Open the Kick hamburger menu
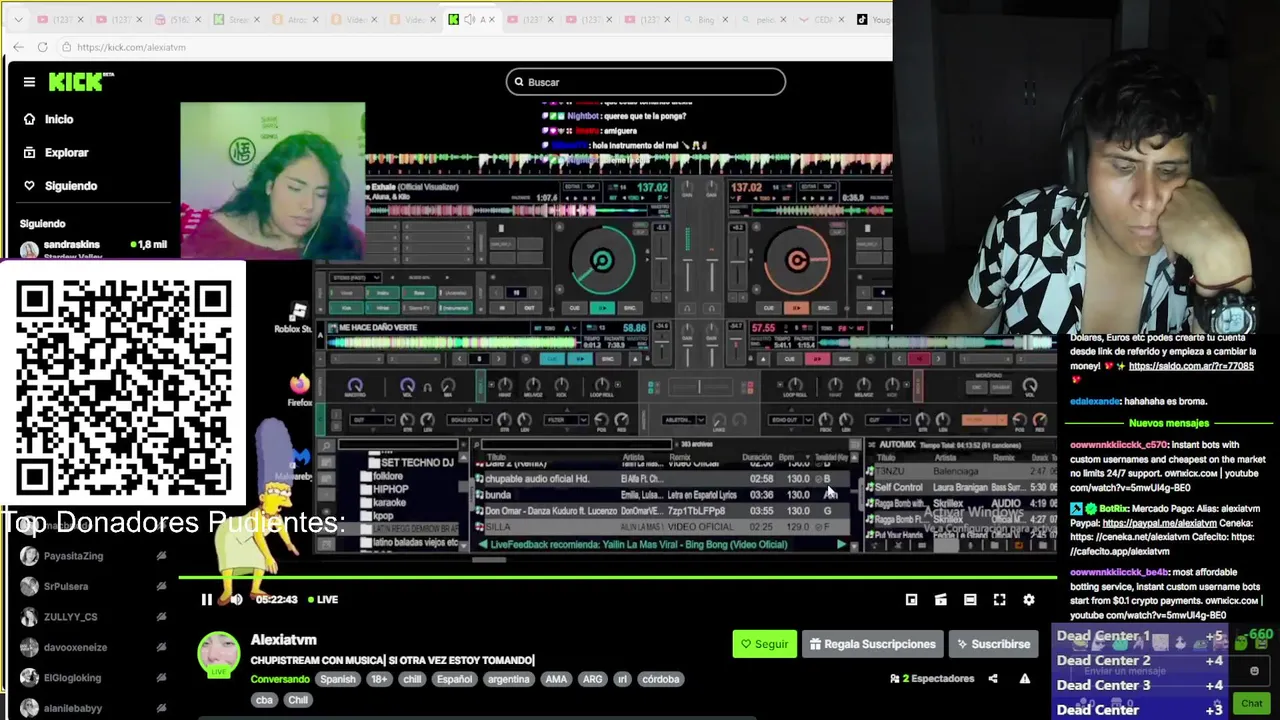This screenshot has height=720, width=1280. (29, 82)
